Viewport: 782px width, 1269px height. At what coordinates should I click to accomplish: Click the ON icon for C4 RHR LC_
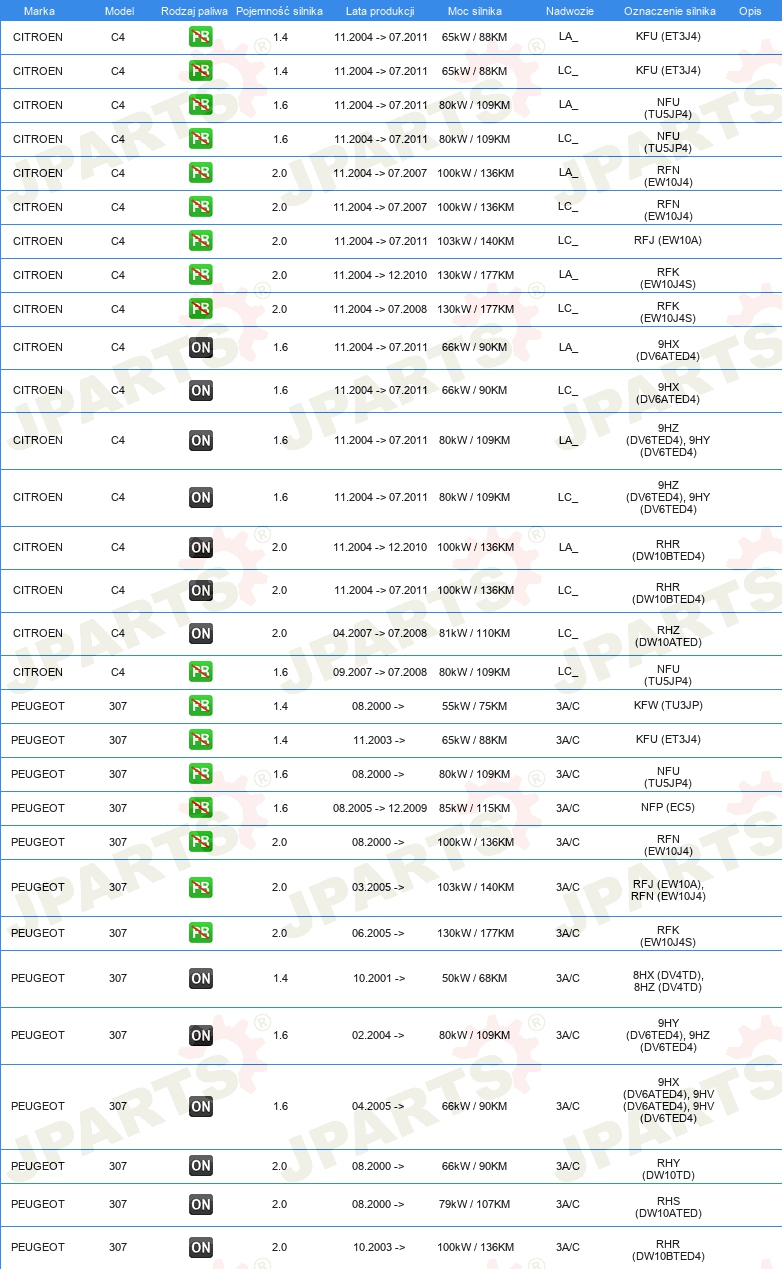pyautogui.click(x=200, y=590)
